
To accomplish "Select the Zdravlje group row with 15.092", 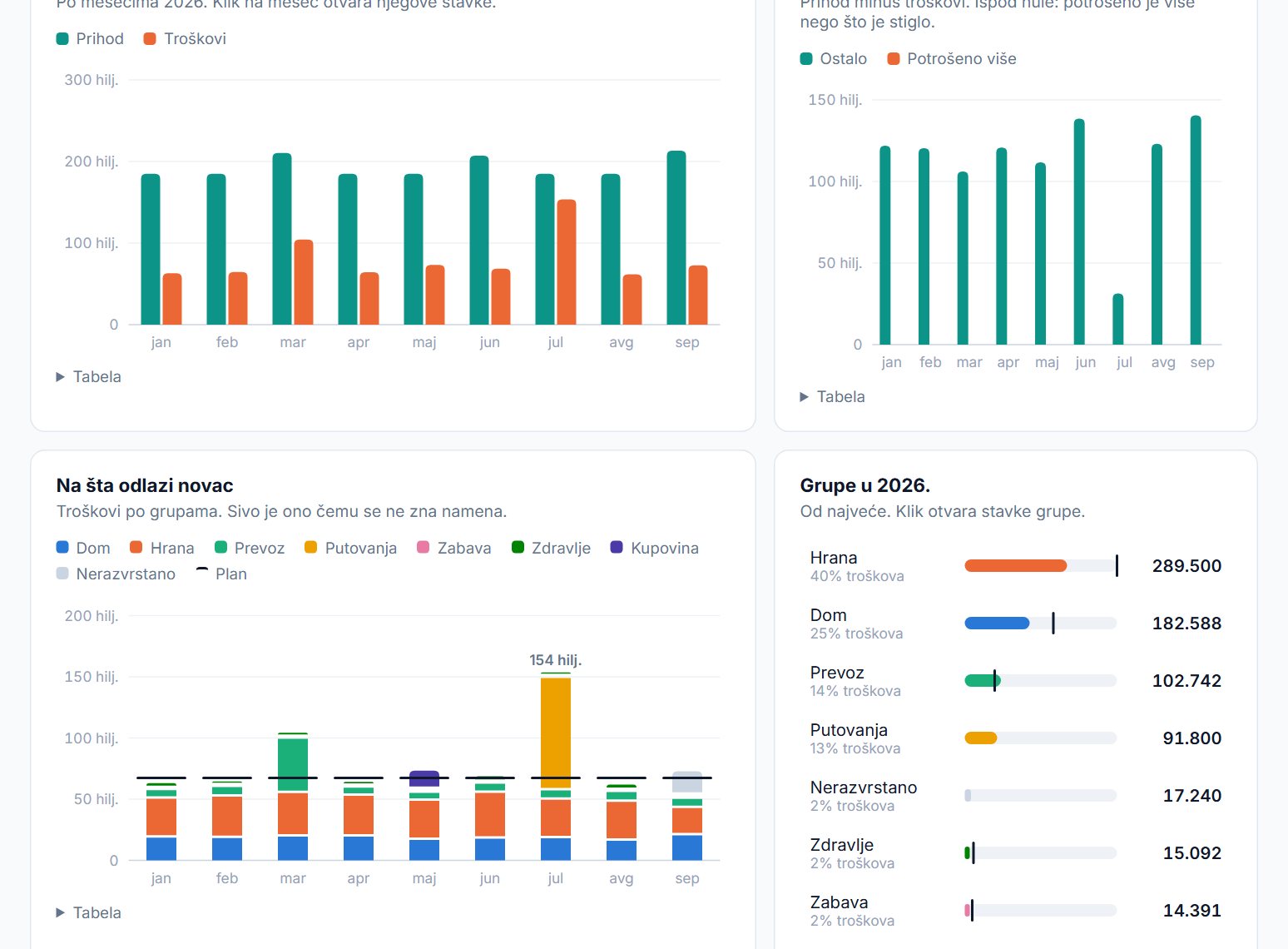I will pyautogui.click(x=1015, y=853).
